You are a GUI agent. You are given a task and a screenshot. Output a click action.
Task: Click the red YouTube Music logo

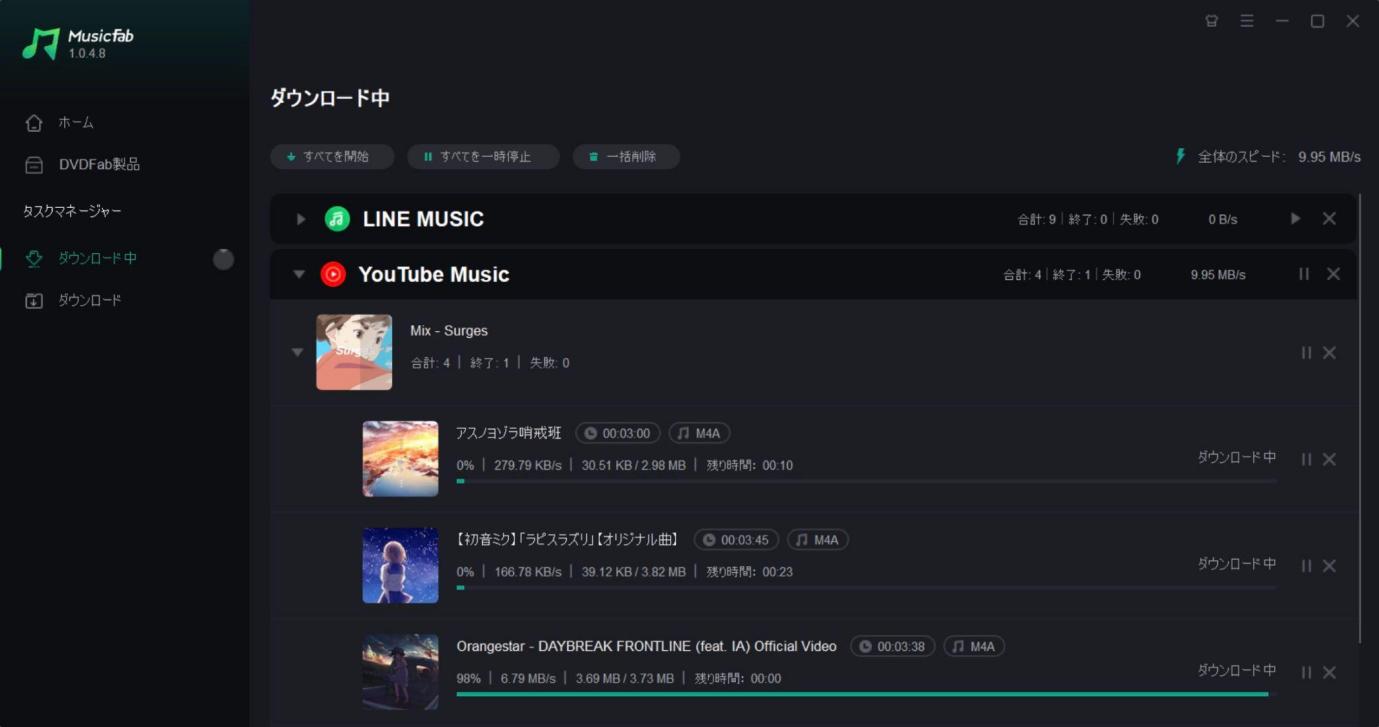point(333,274)
